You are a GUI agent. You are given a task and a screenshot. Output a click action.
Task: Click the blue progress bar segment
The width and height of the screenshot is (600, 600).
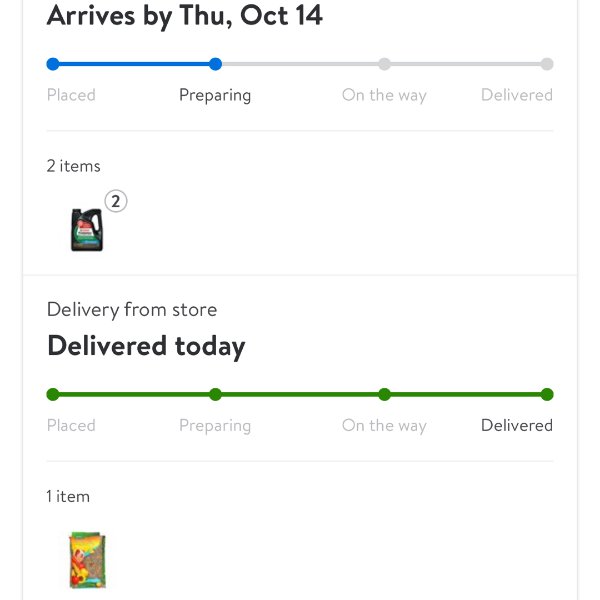134,64
